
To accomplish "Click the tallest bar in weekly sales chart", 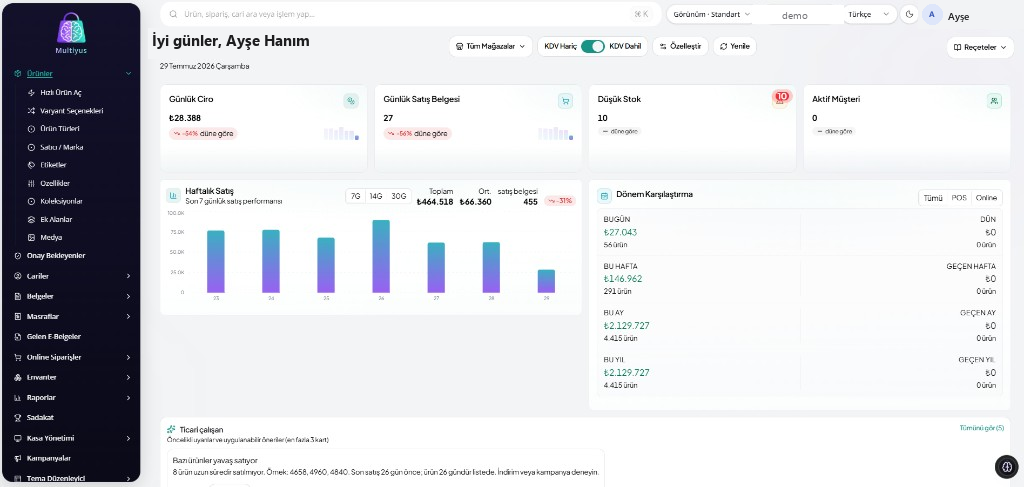I will pyautogui.click(x=381, y=256).
